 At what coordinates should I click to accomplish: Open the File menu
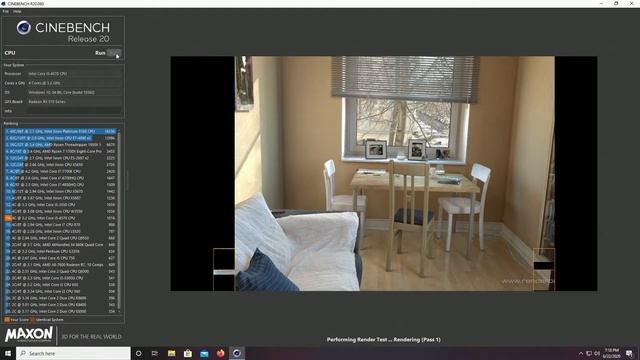(5, 11)
